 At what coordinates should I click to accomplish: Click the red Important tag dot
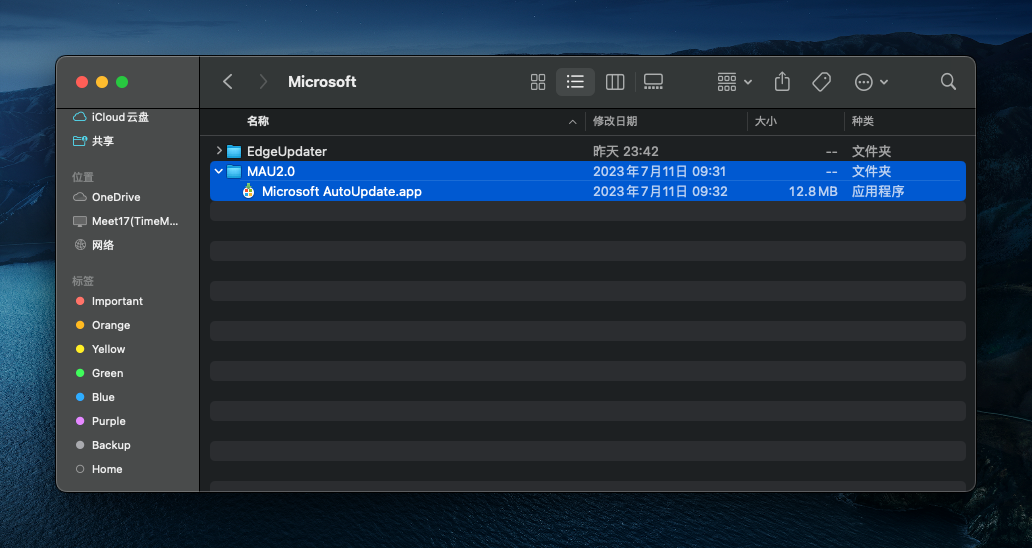click(80, 301)
